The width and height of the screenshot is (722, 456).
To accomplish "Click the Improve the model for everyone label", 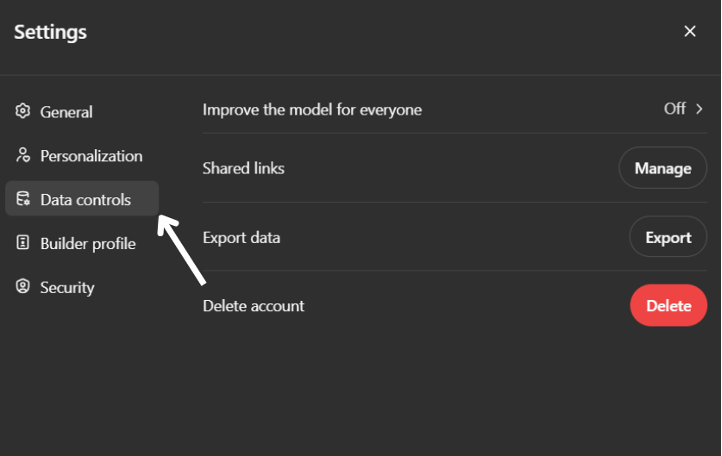I will (x=312, y=110).
